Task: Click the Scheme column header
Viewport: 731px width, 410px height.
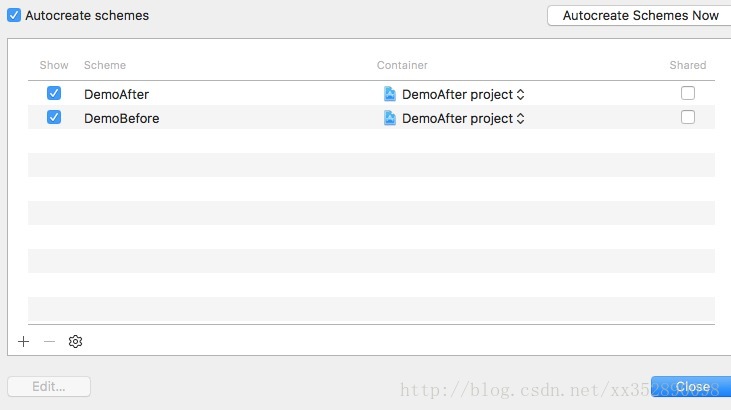Action: point(105,65)
